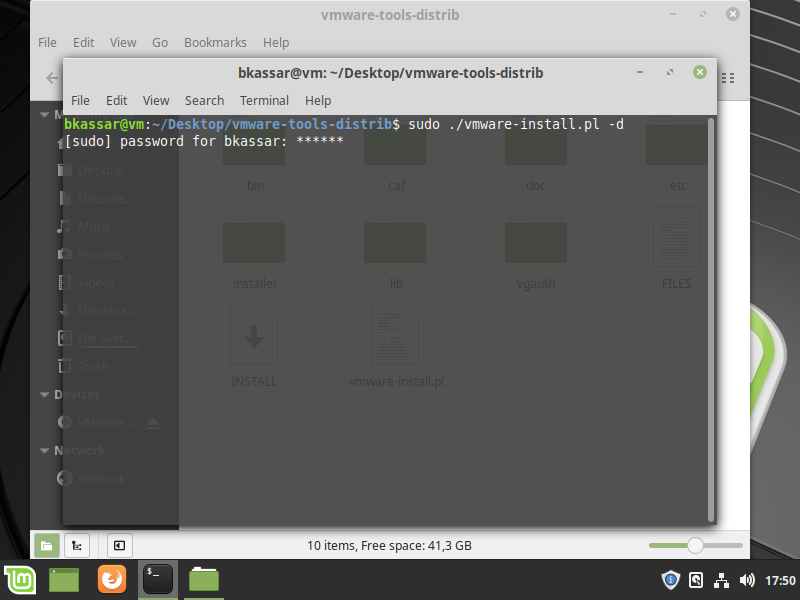Open the security shield tray icon
Viewport: 800px width, 600px height.
pos(670,580)
